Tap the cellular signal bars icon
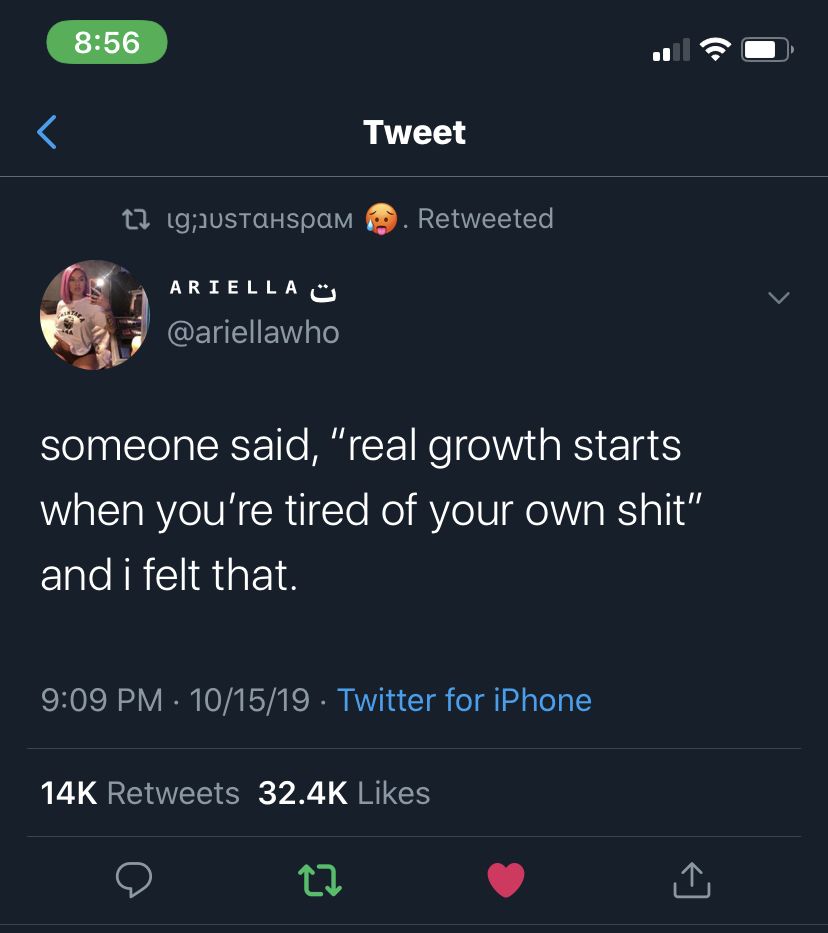This screenshot has height=933, width=828. click(x=670, y=49)
